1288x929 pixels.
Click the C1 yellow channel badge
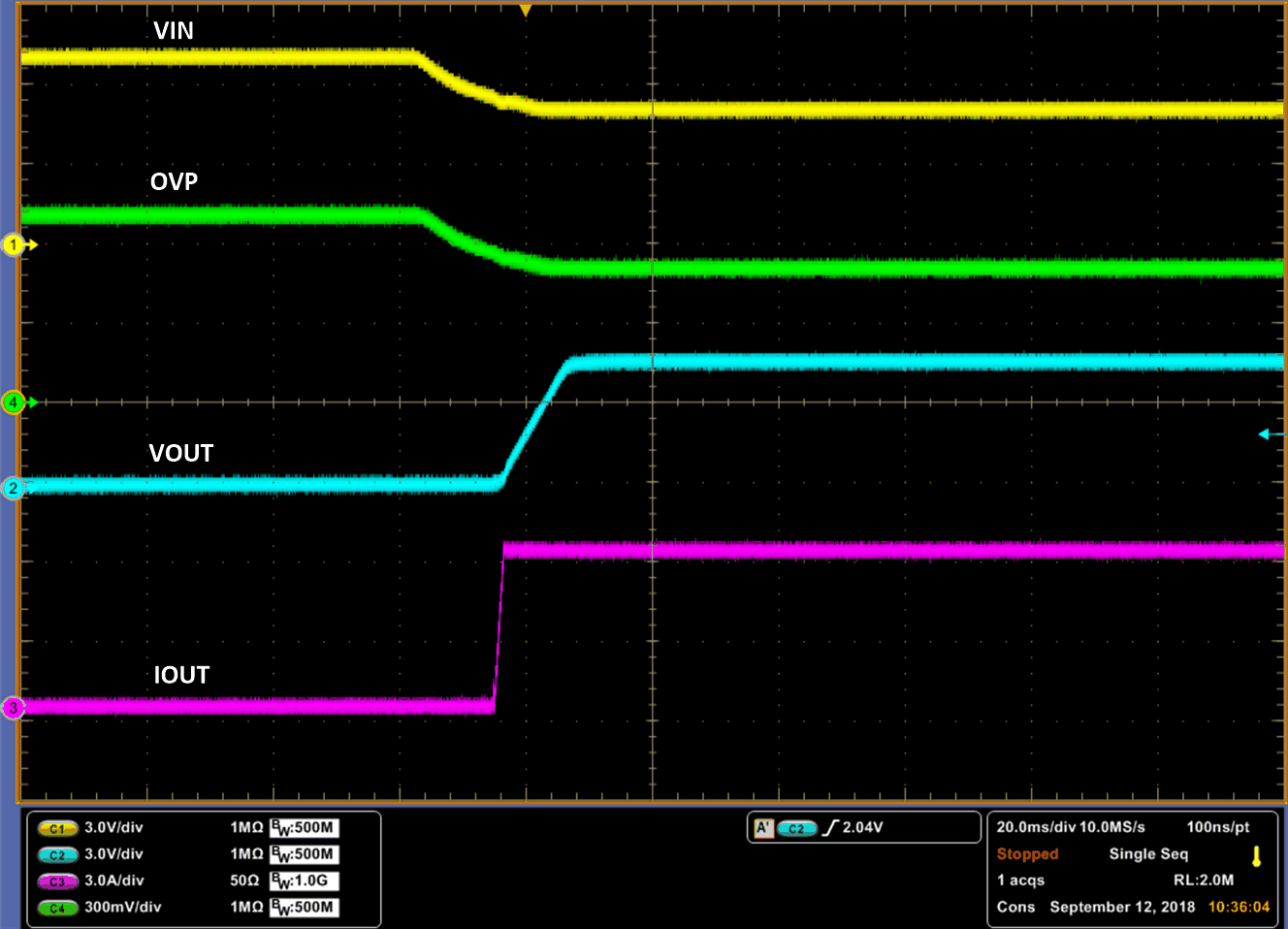click(57, 828)
